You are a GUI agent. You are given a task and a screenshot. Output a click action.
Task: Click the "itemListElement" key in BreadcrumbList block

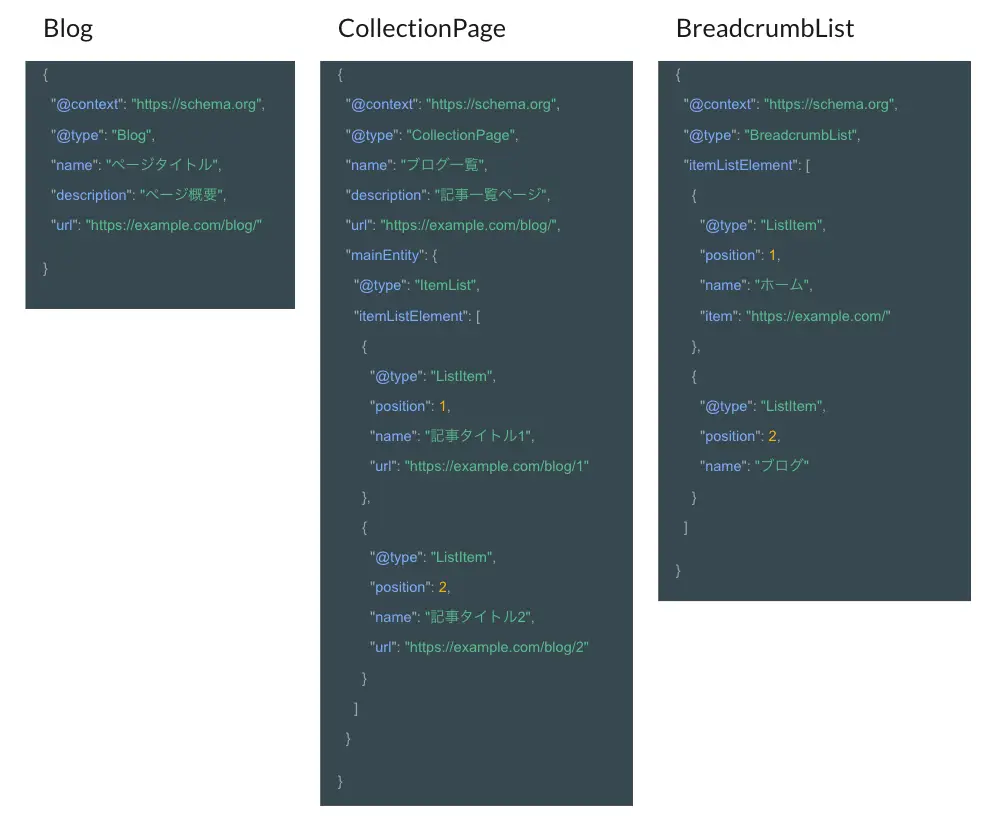point(740,165)
